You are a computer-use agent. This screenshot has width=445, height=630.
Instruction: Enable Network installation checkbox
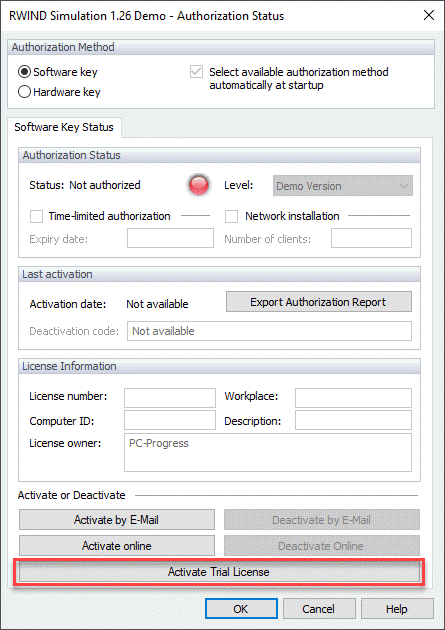click(231, 216)
